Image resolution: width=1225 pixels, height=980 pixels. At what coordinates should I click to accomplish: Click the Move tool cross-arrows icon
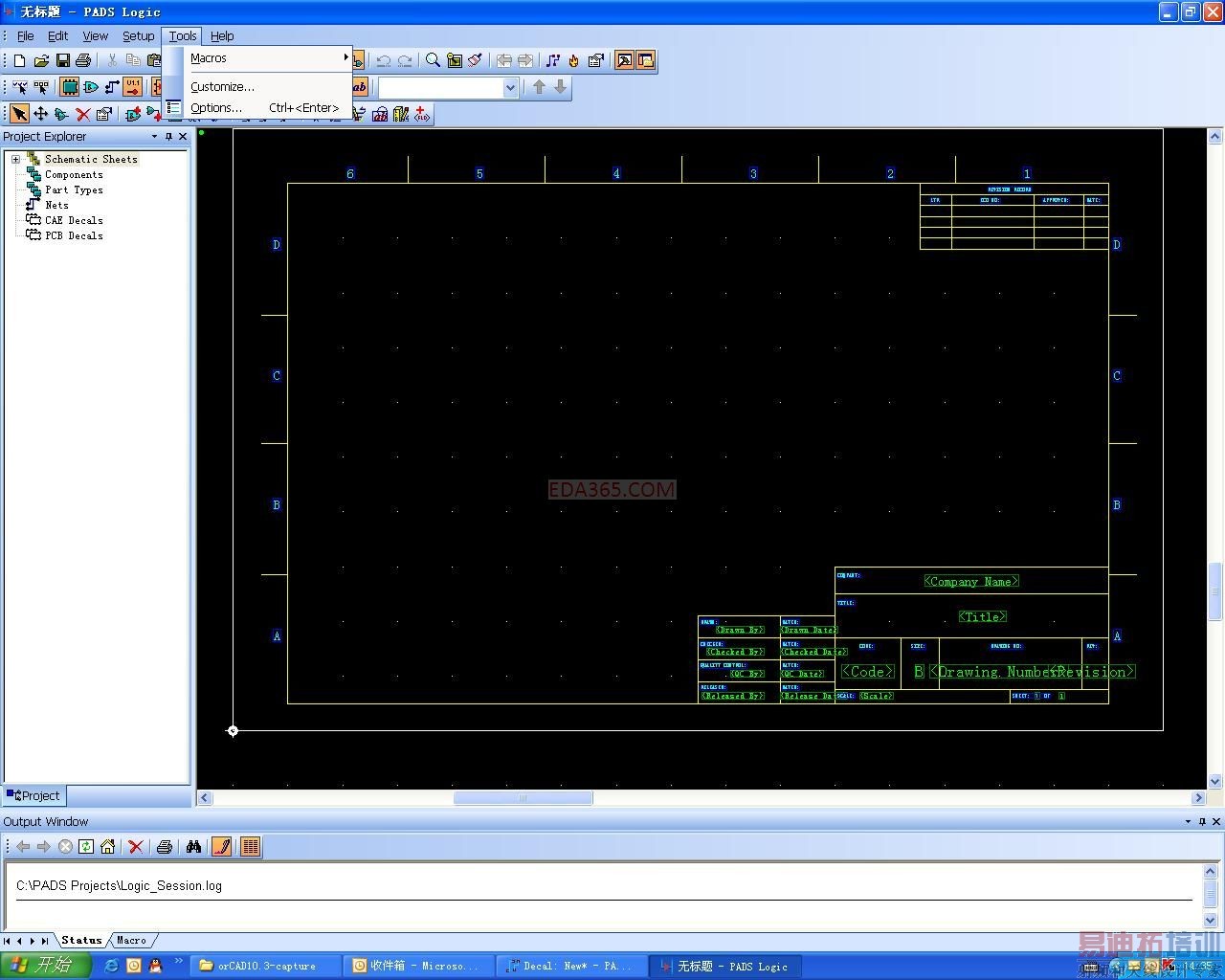click(x=40, y=114)
